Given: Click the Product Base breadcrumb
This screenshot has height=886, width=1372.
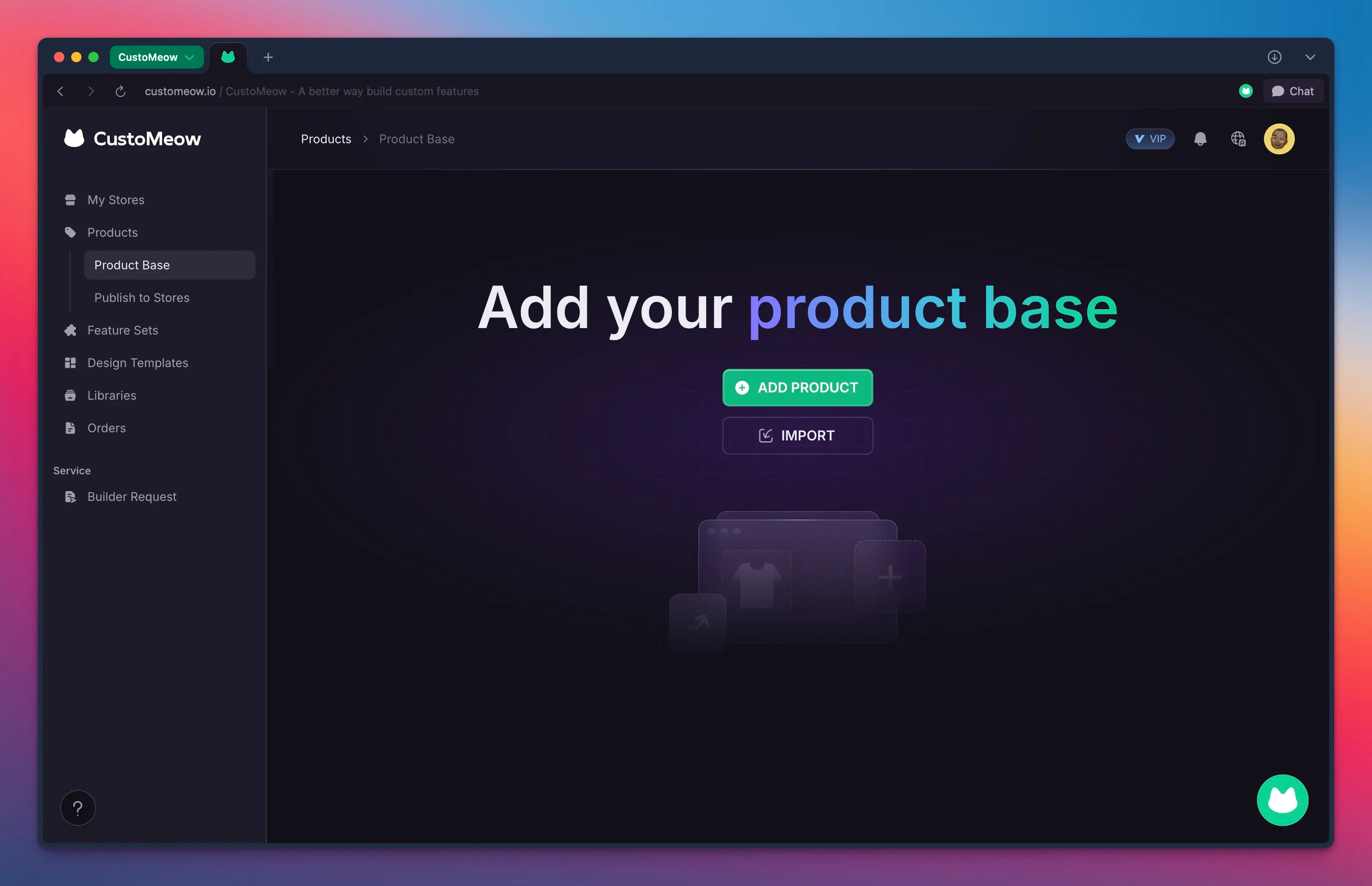Looking at the screenshot, I should pos(417,139).
